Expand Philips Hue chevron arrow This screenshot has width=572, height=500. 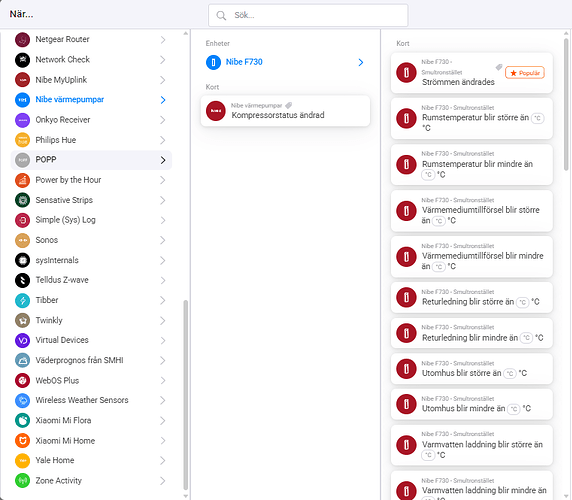tap(163, 140)
